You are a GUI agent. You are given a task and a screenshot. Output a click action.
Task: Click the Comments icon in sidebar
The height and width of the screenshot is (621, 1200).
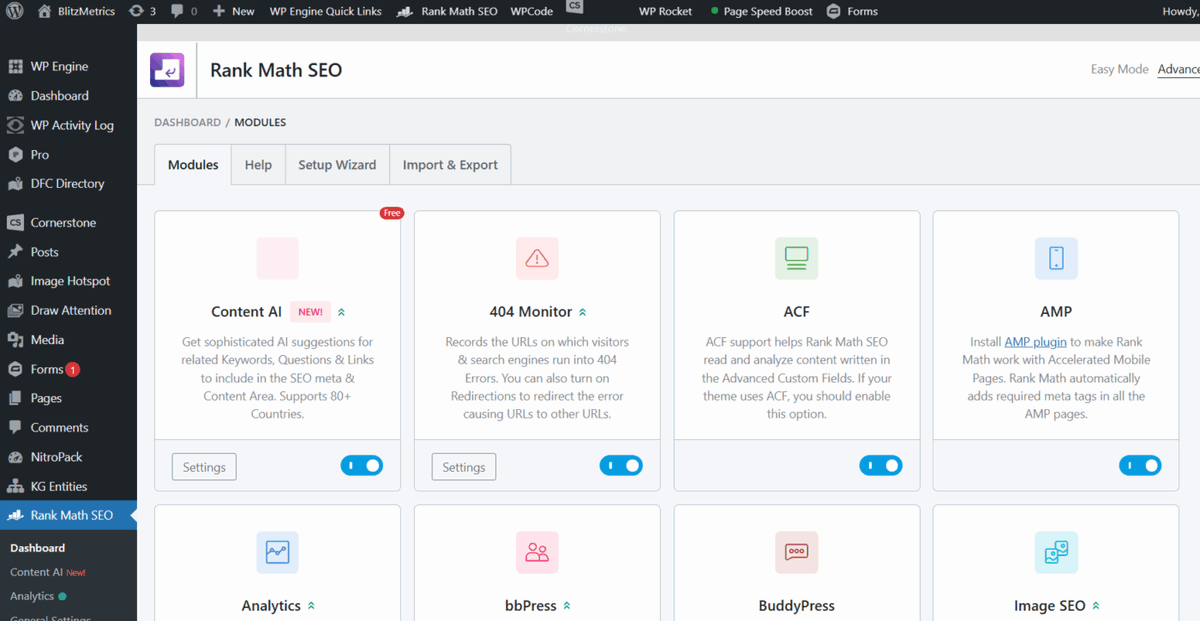click(15, 427)
